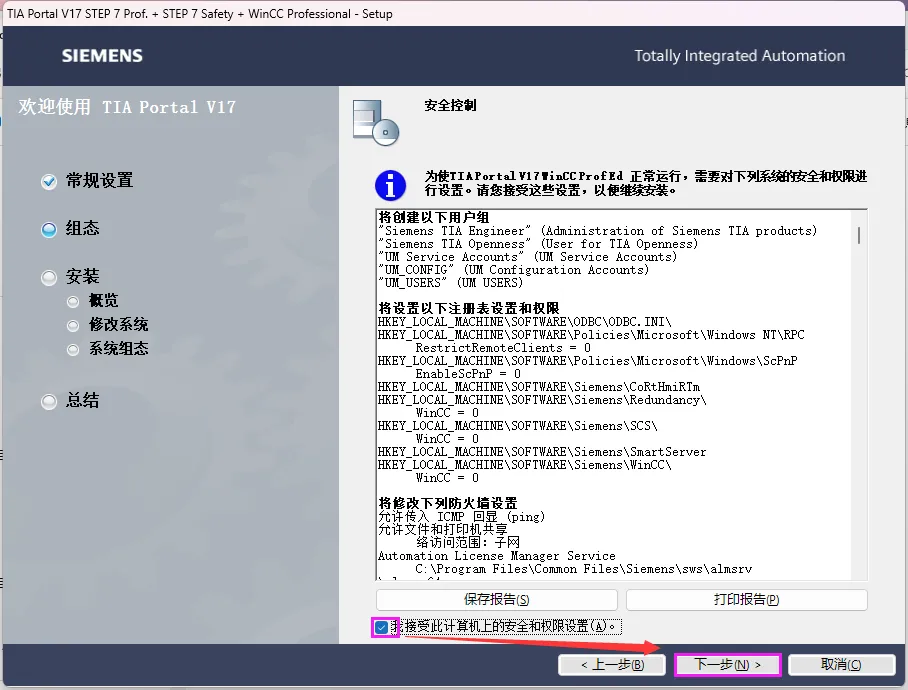Click the 欢迎使用 TIA Portal V17 title
This screenshot has width=908, height=690.
[127, 107]
